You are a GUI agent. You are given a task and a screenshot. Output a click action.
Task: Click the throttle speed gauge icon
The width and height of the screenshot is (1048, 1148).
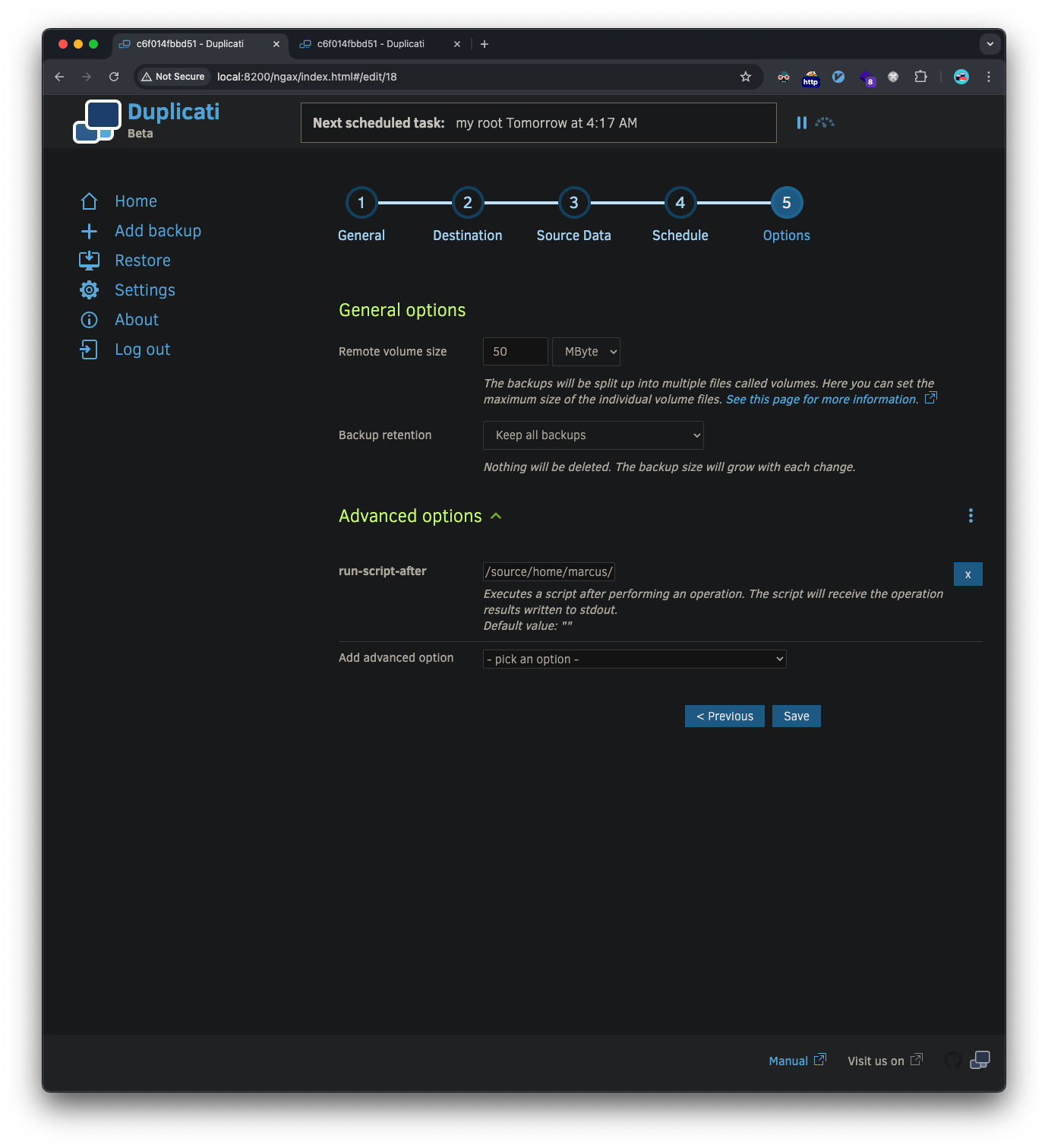click(825, 122)
